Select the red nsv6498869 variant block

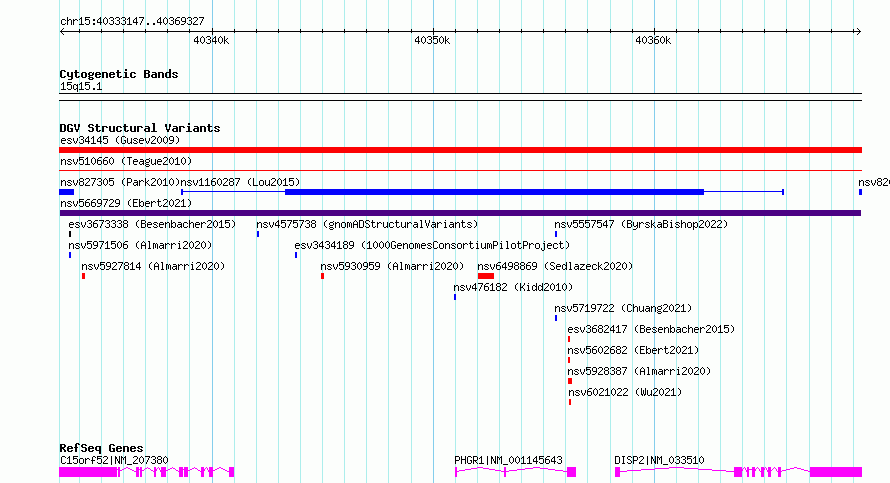tap(486, 276)
